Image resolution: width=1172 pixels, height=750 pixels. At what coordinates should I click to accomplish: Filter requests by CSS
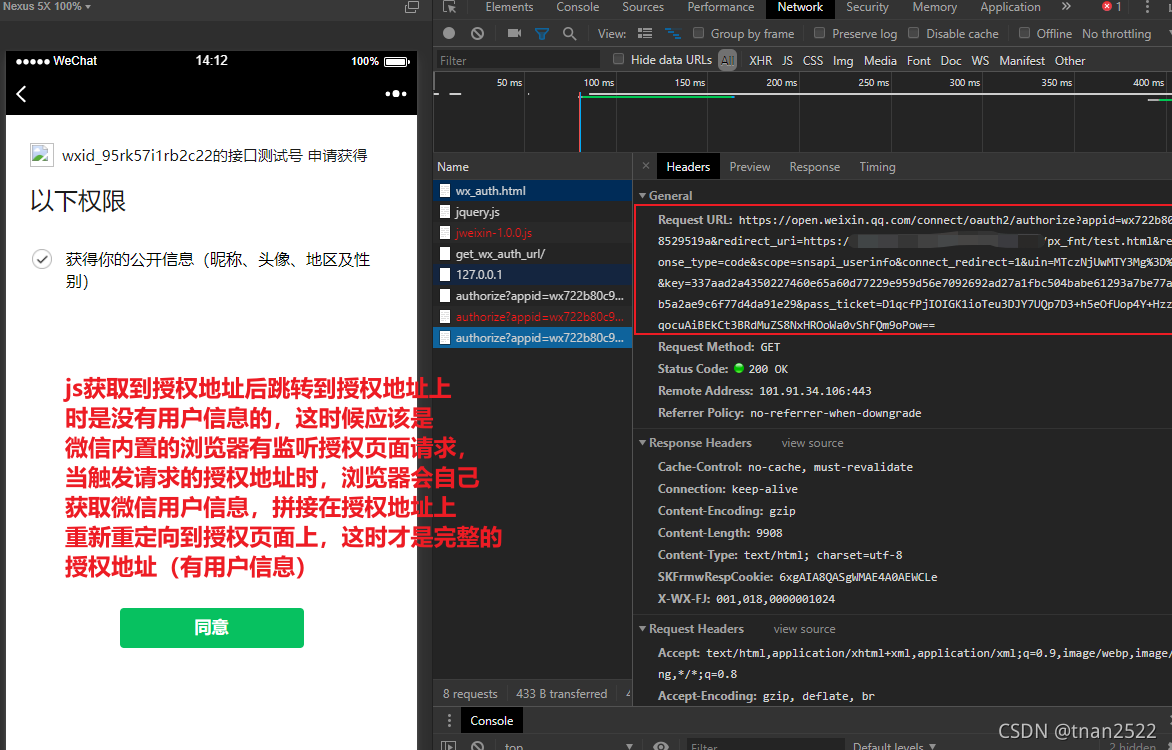pos(812,61)
